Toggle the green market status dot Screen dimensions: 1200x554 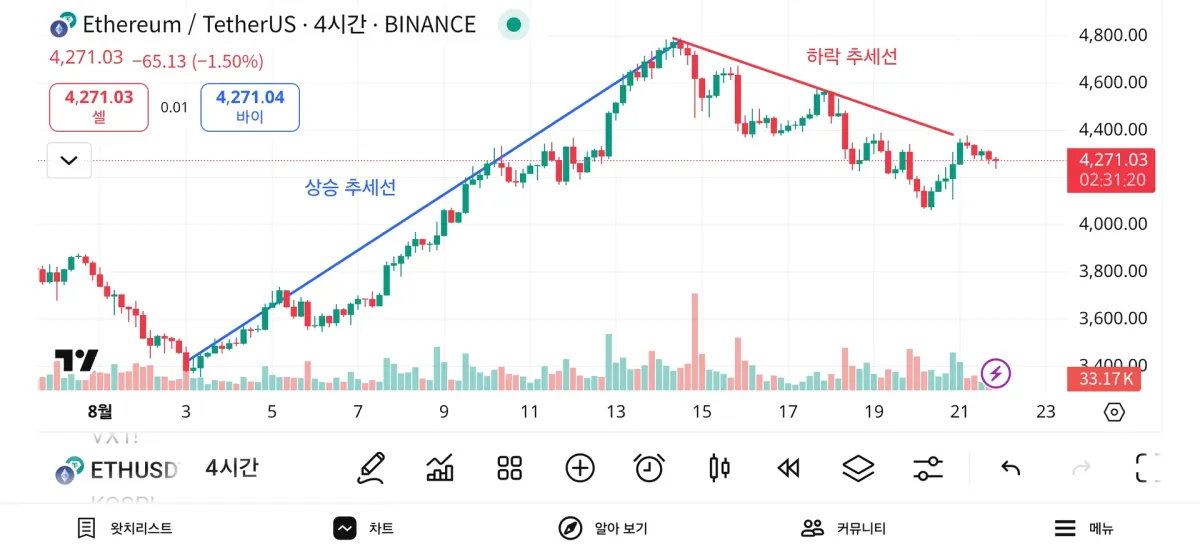point(514,25)
